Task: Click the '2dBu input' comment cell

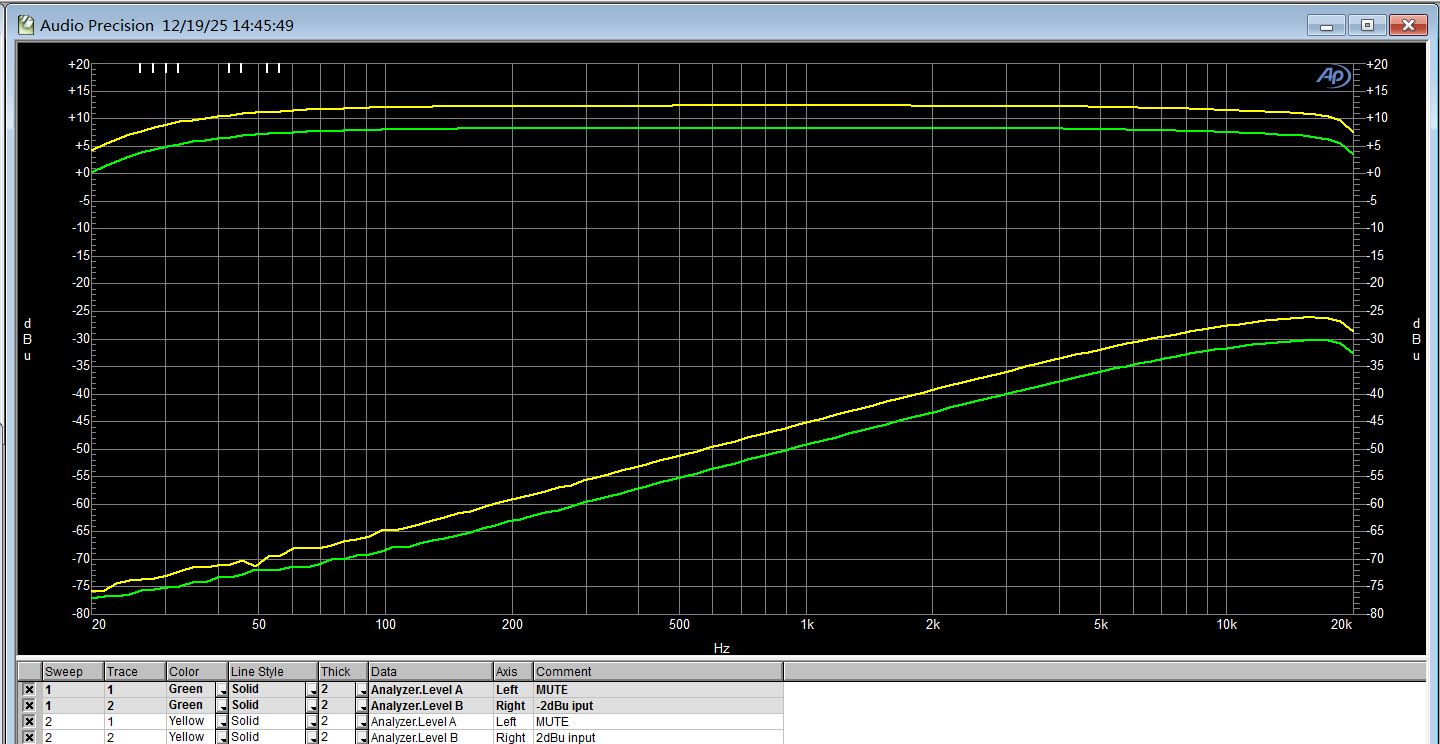Action: (x=657, y=738)
